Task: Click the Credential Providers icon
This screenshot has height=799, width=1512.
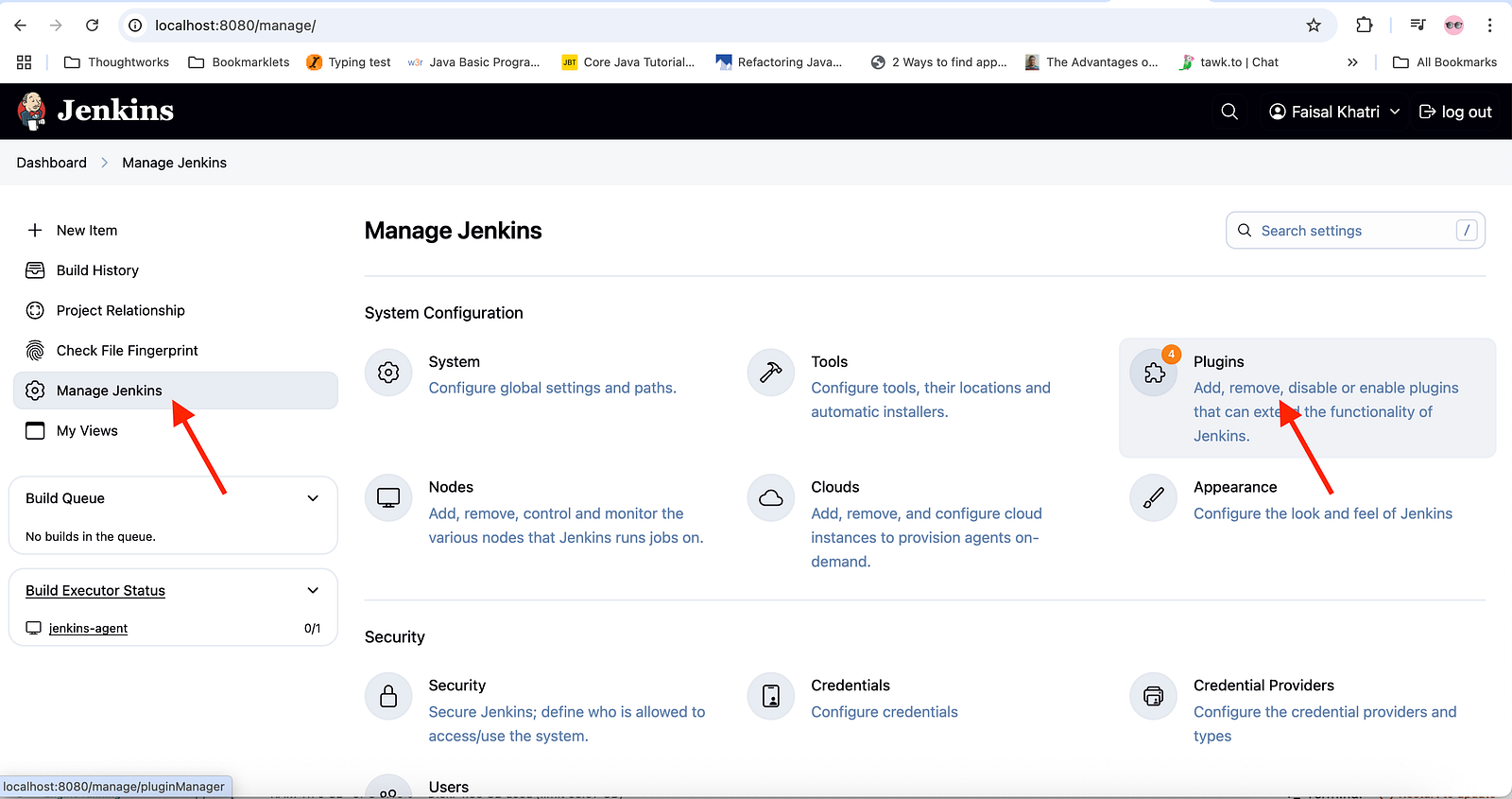Action: (1154, 697)
